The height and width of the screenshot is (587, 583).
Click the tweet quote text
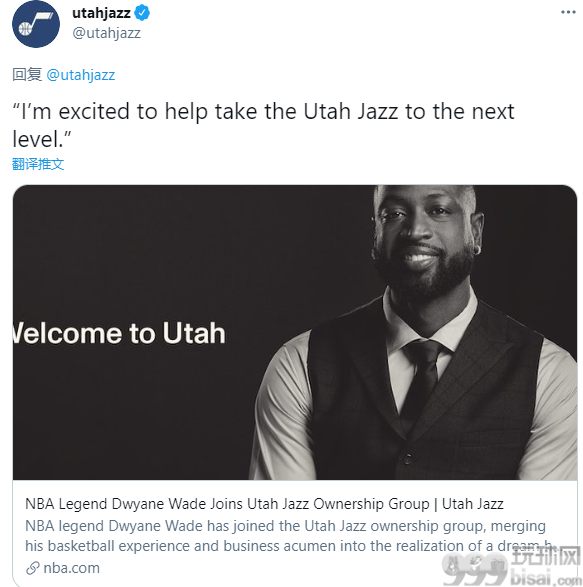[263, 125]
